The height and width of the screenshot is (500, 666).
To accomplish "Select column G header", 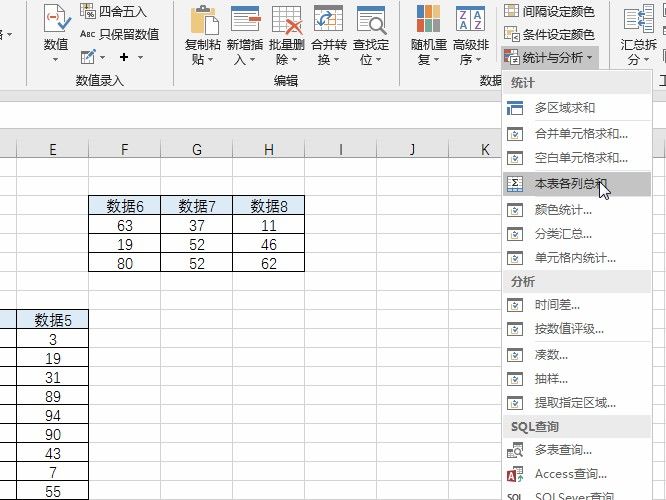I will [197, 150].
